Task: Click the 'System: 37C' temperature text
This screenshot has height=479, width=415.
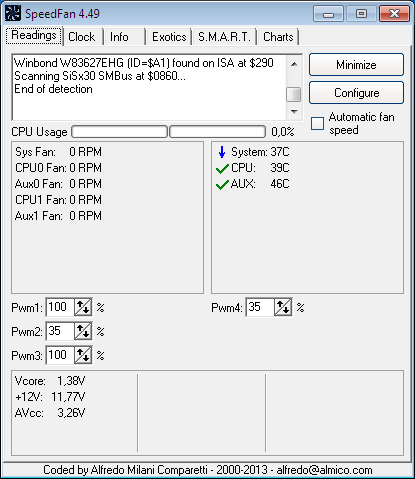Action: pyautogui.click(x=260, y=152)
